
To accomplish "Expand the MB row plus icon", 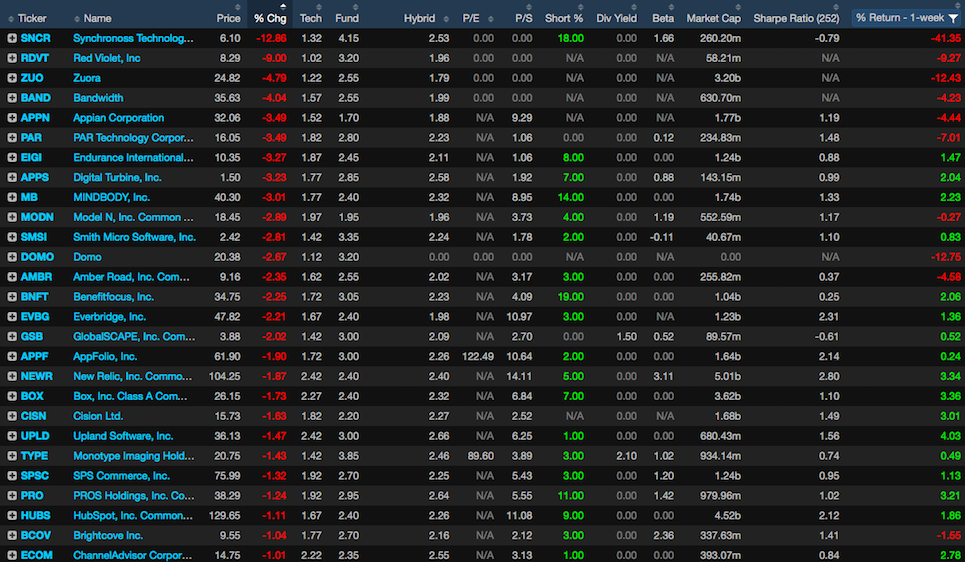I will 12,198.
